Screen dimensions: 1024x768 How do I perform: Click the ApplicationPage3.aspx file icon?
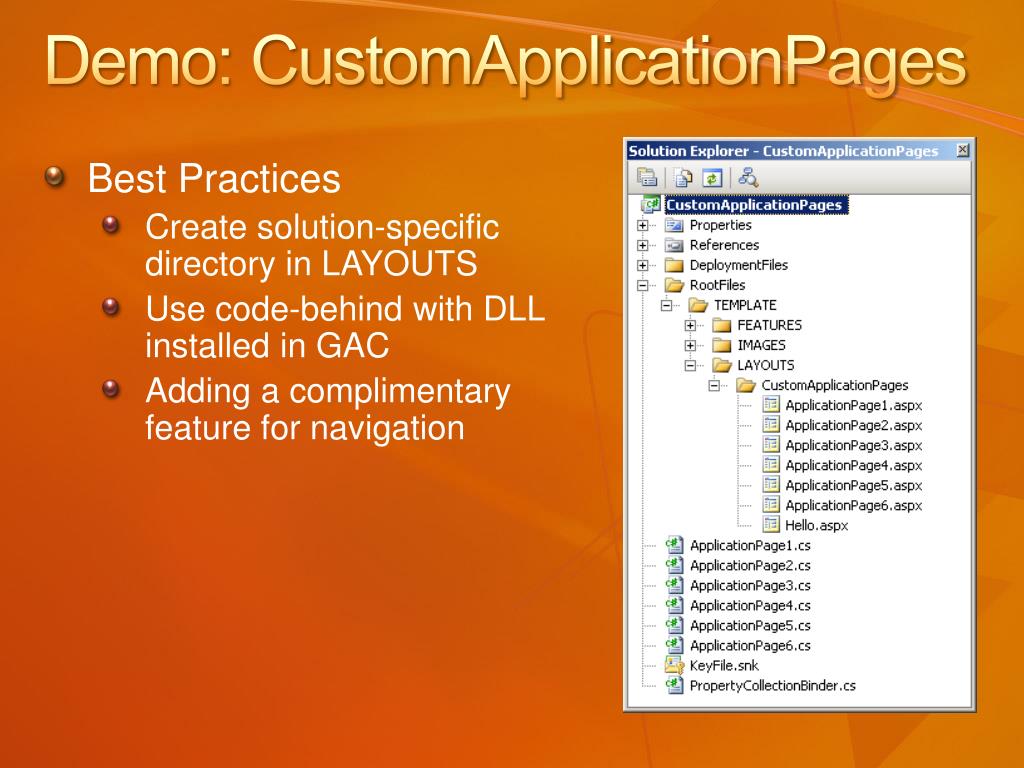pos(771,445)
